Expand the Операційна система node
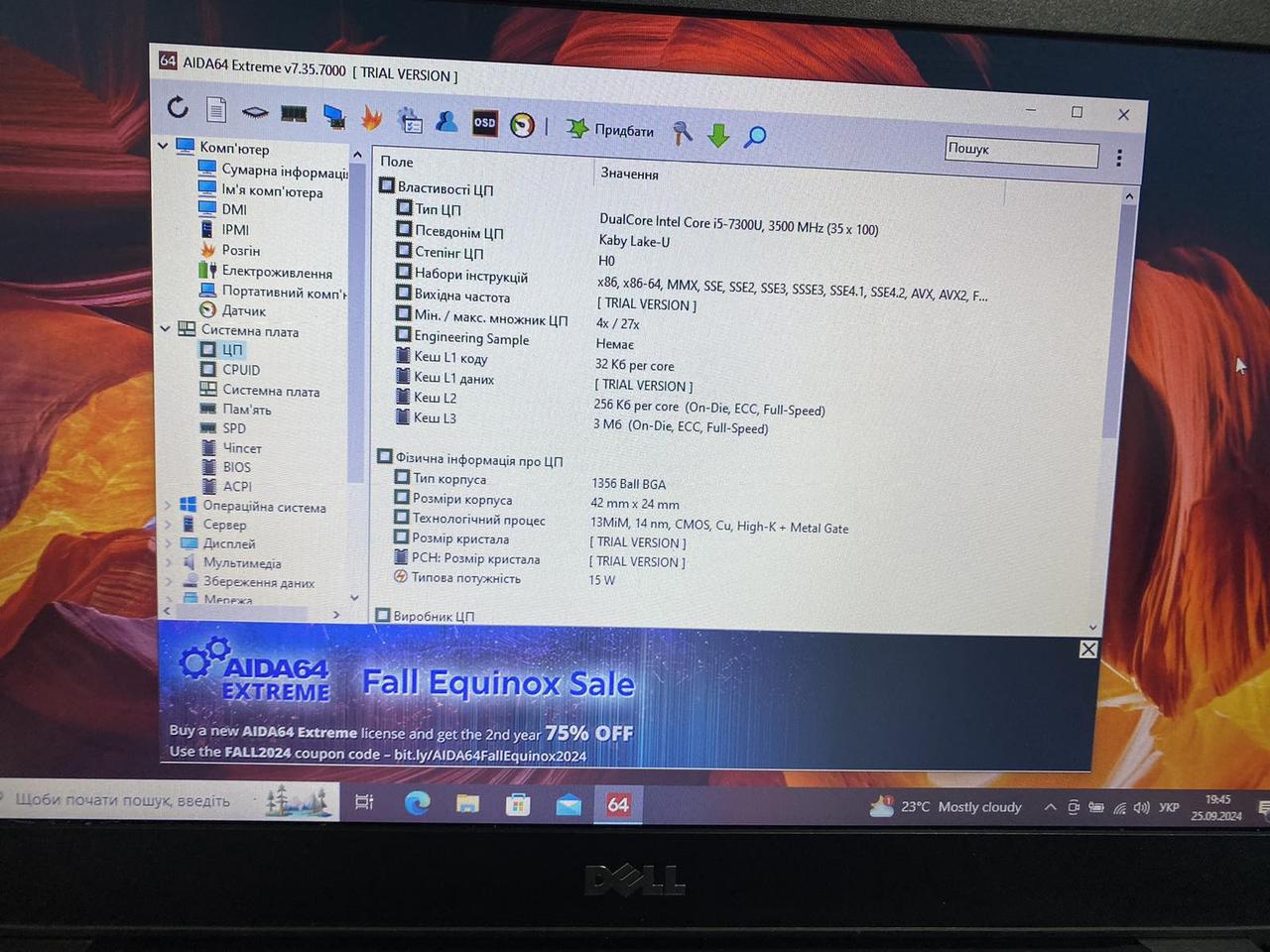Image resolution: width=1270 pixels, height=952 pixels. (167, 505)
